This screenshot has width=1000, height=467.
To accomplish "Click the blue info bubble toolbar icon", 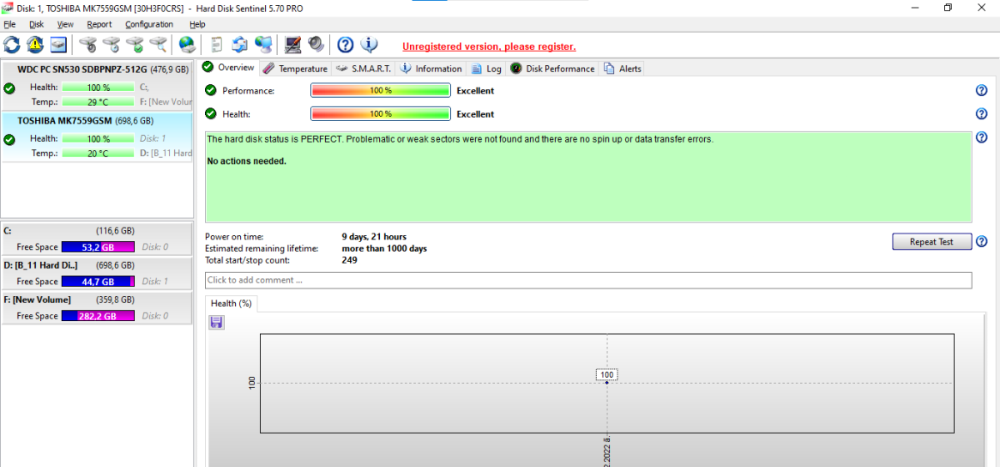I will [x=369, y=45].
